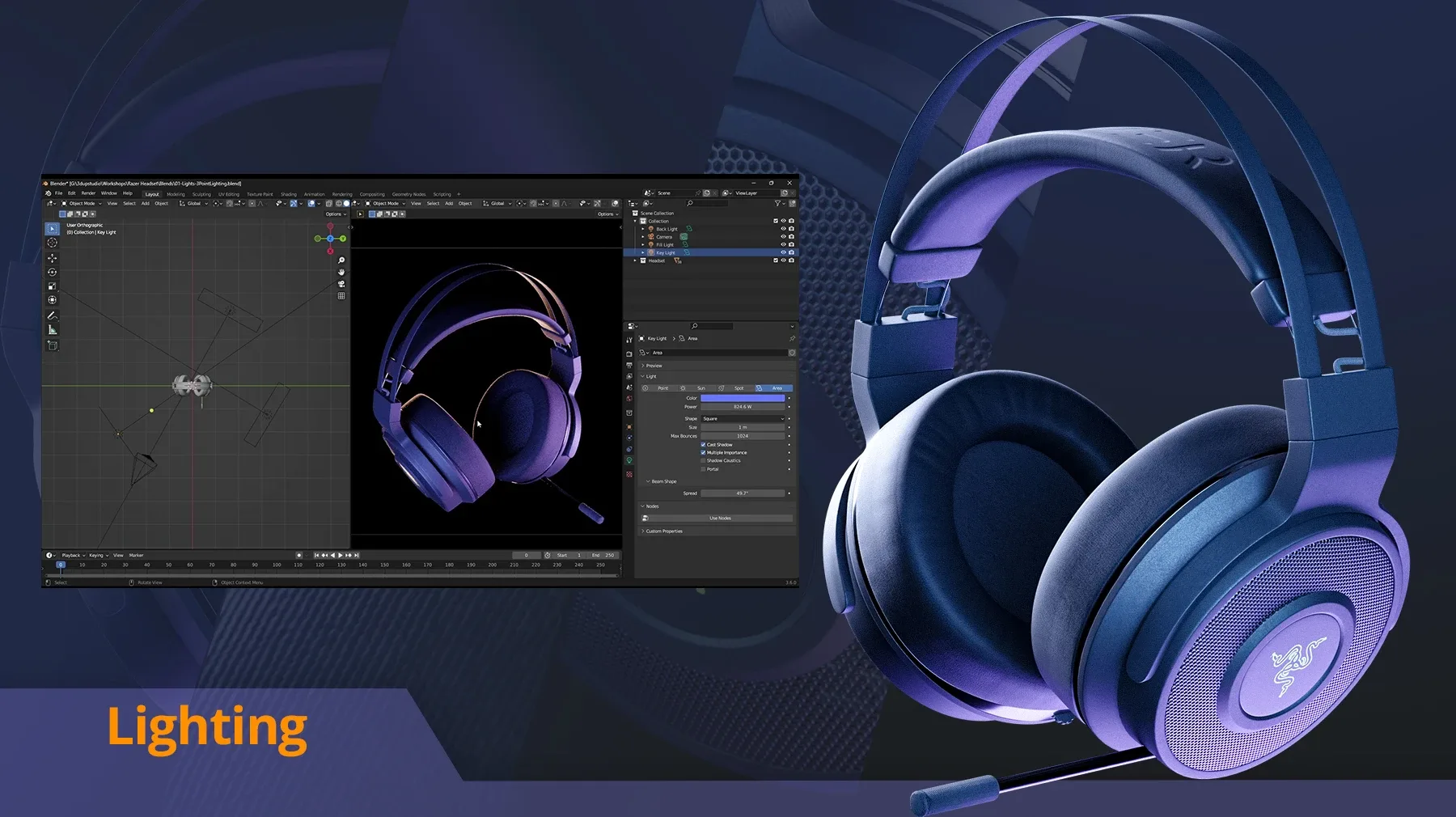Viewport: 1456px width, 817px height.
Task: Click the Power field showing 824.6 W
Action: tap(743, 406)
